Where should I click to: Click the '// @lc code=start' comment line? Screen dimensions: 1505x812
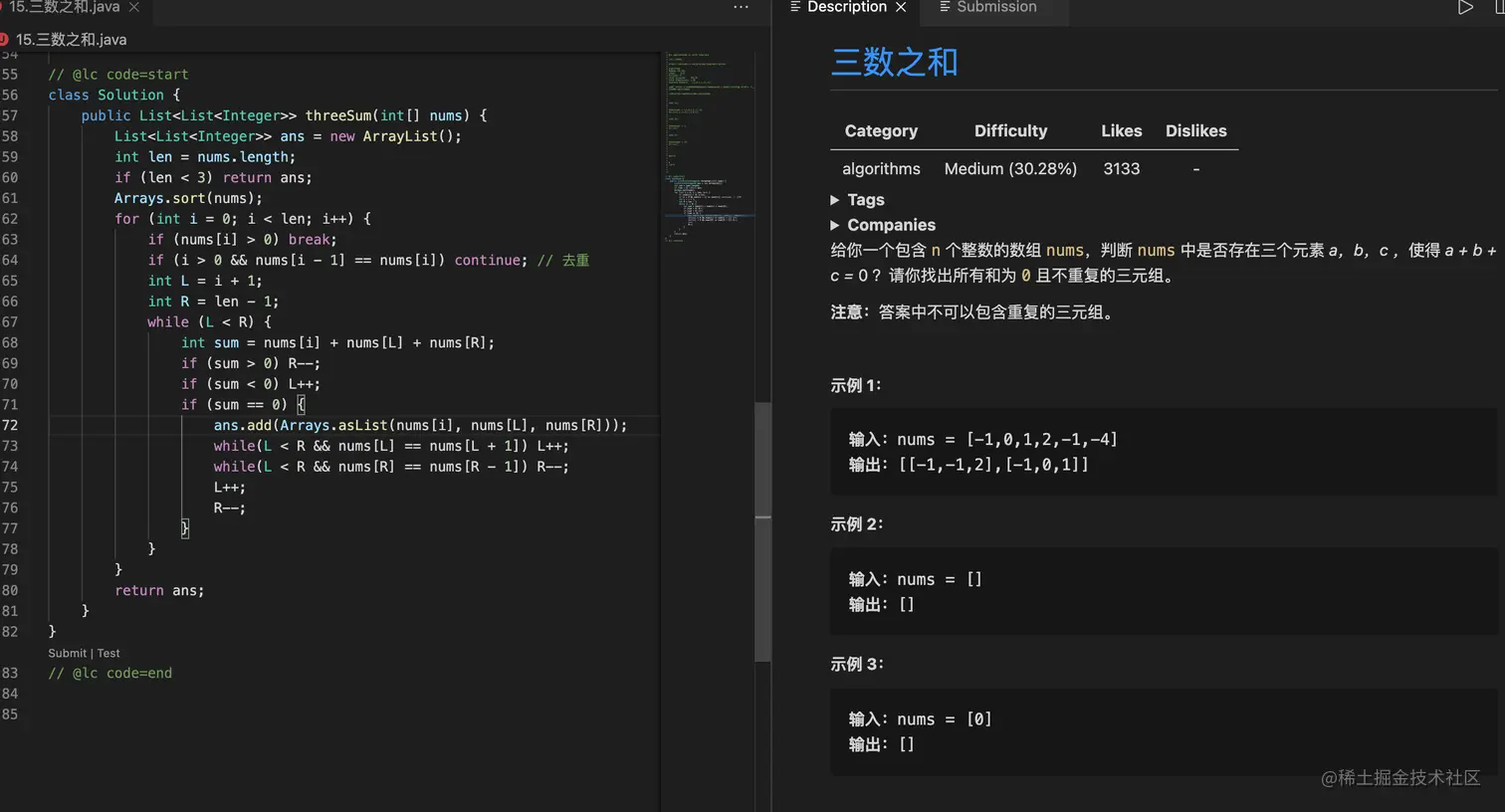click(x=118, y=75)
